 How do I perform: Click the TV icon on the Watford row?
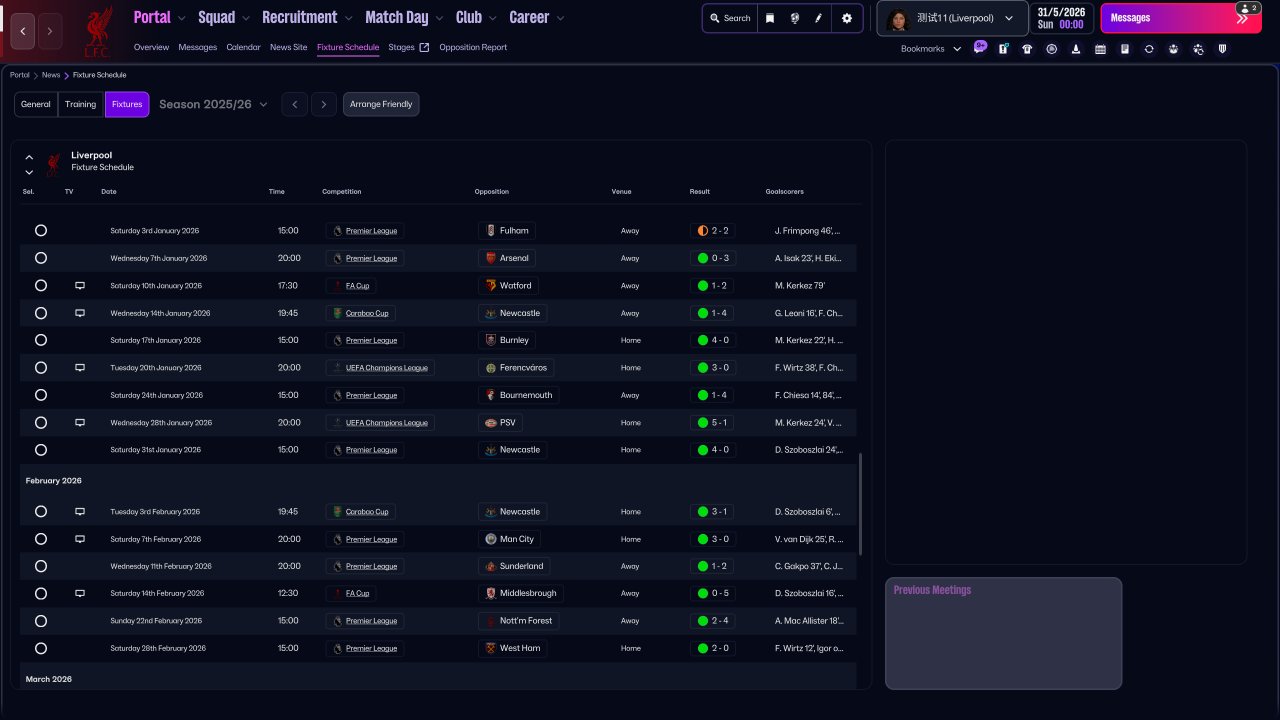[x=80, y=286]
